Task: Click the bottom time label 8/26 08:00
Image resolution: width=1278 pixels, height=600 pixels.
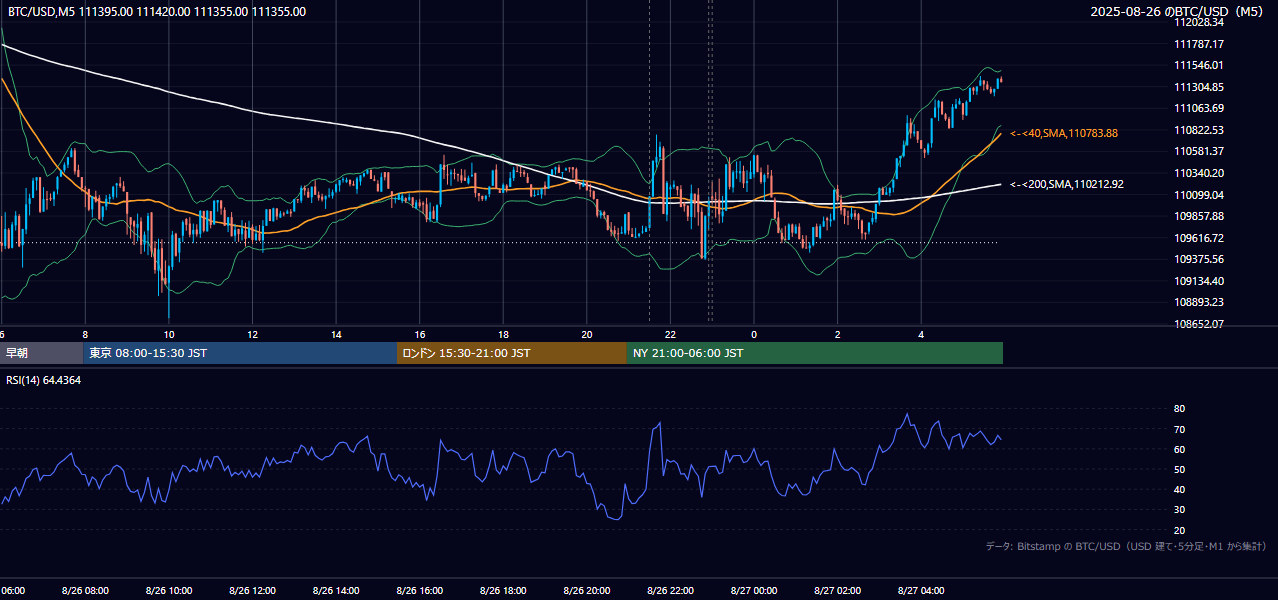Action: pos(85,591)
